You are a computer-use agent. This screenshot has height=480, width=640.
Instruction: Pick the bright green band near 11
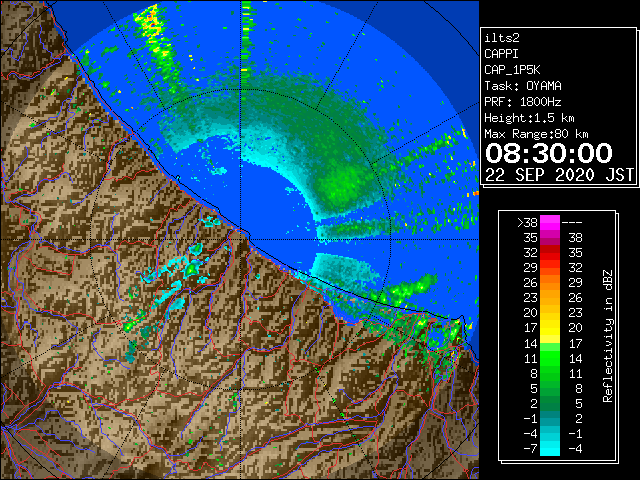tap(550, 358)
